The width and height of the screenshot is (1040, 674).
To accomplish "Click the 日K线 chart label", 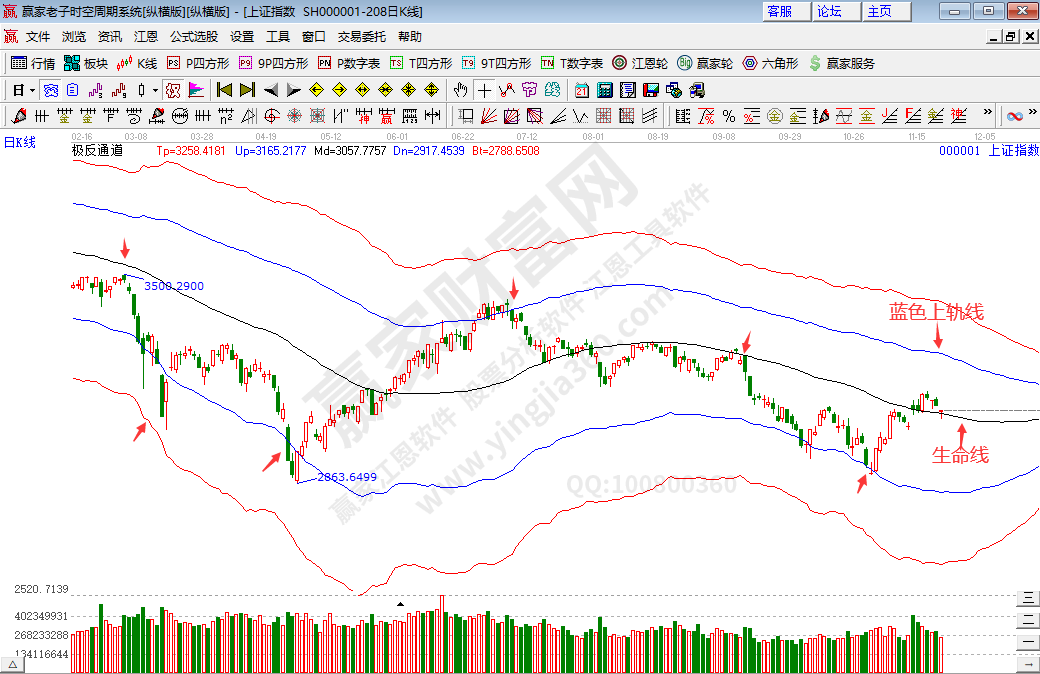I will click(20, 142).
